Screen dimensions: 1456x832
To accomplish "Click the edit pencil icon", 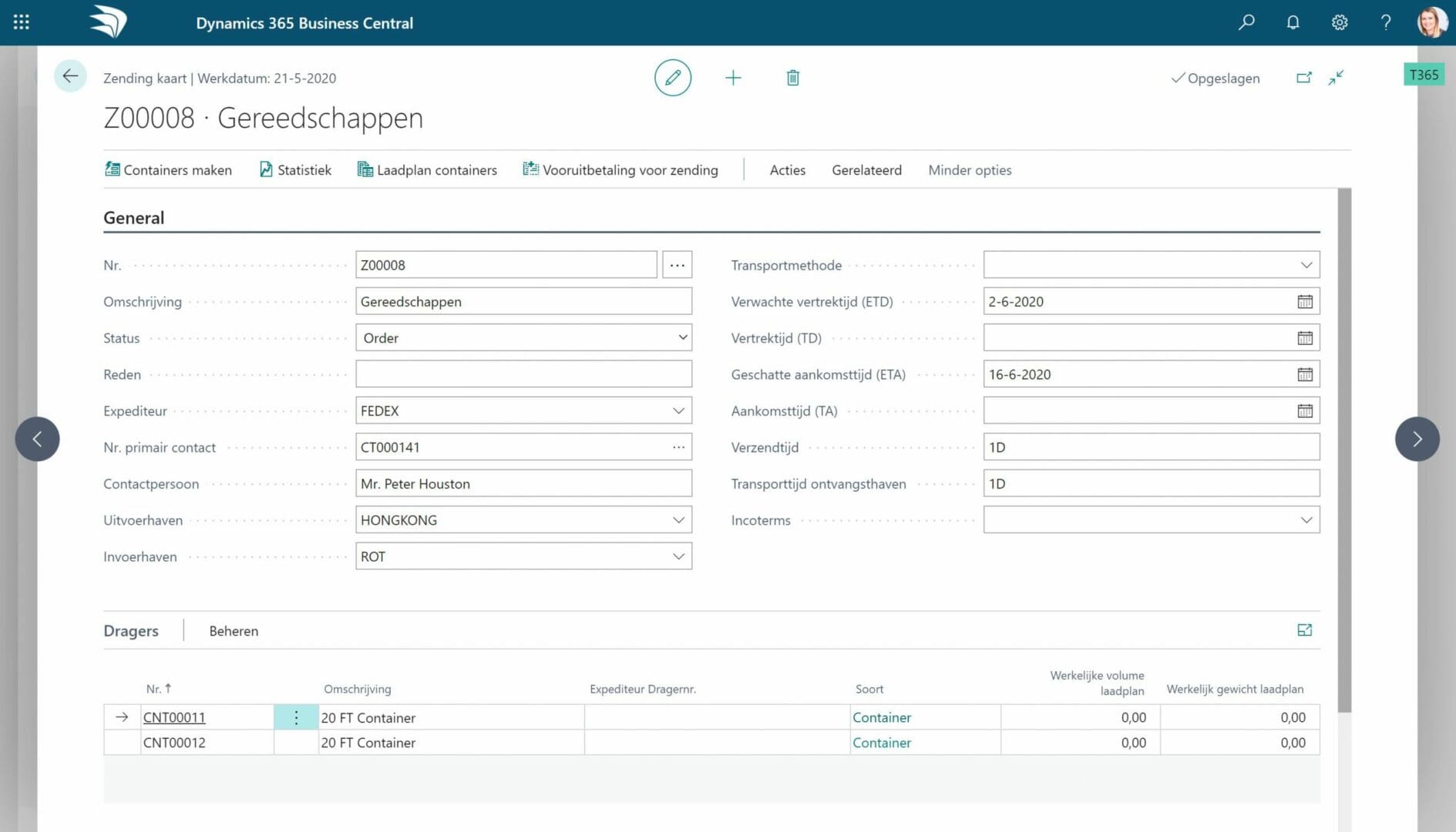I will (x=672, y=78).
